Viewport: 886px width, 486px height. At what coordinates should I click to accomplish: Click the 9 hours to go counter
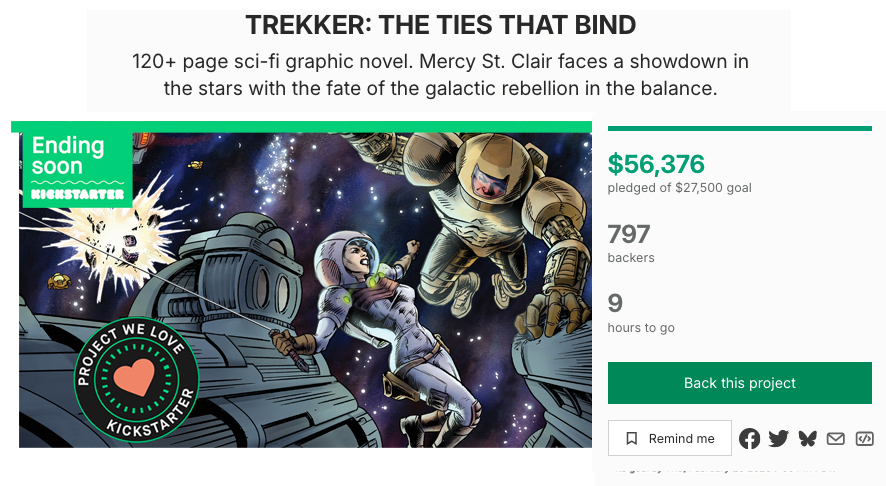(615, 302)
